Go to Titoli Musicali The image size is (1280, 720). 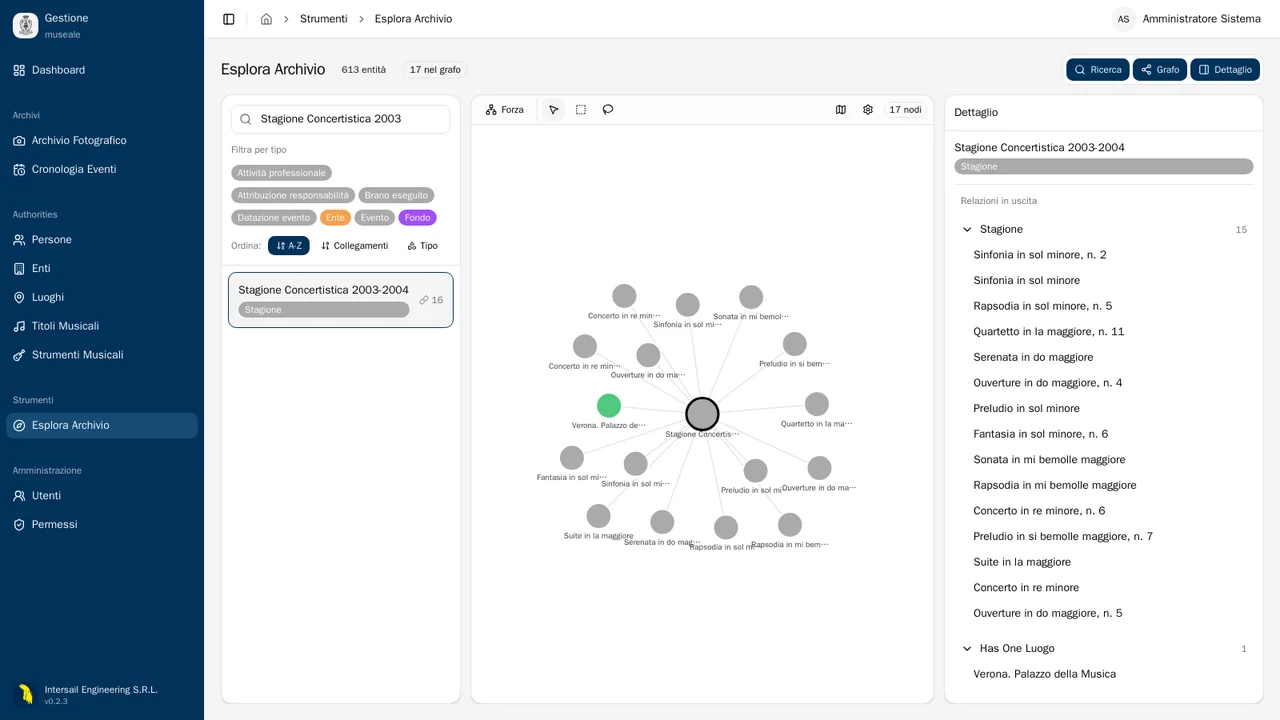tap(101, 326)
